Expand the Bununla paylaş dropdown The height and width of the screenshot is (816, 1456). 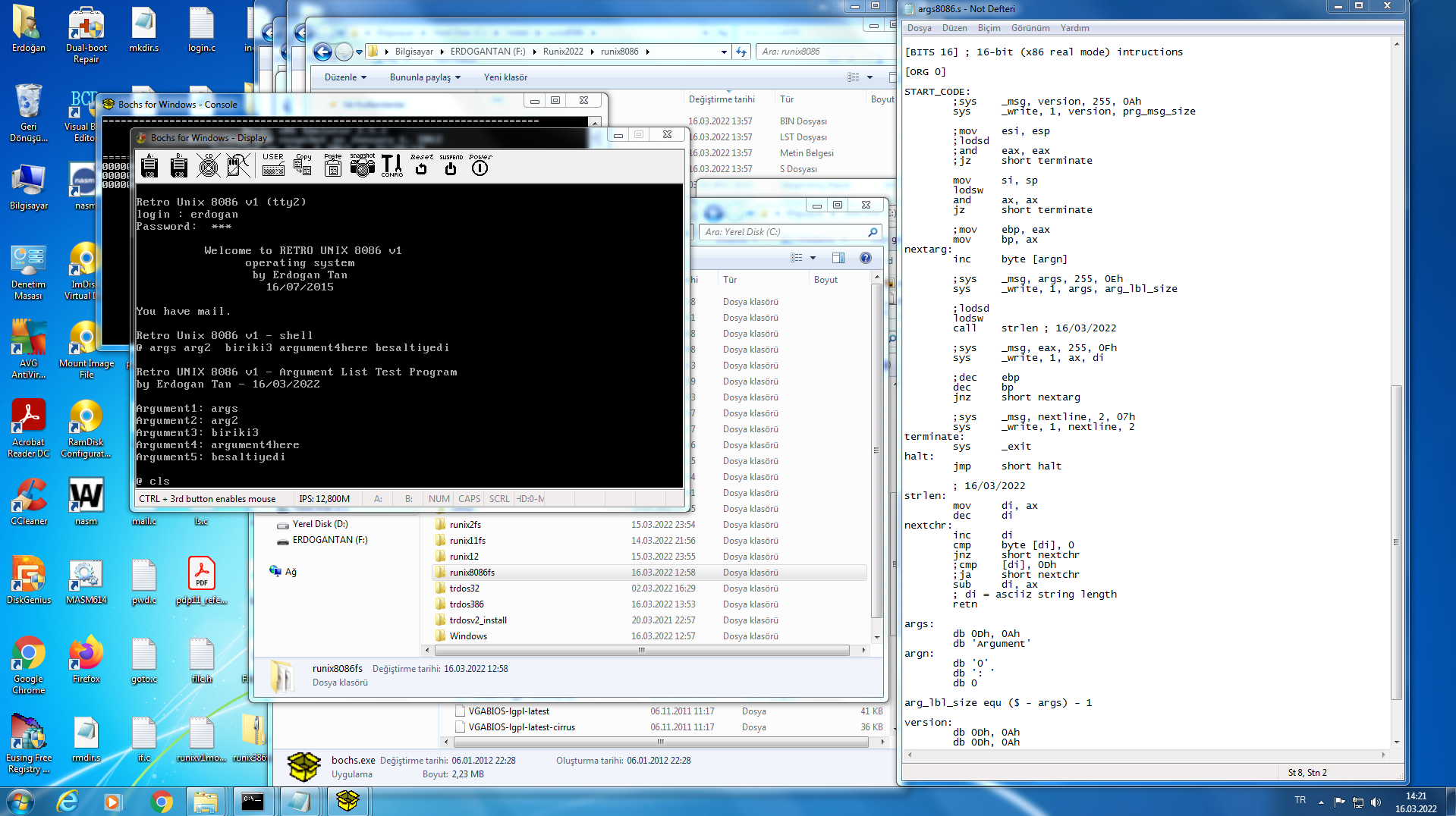pos(425,77)
